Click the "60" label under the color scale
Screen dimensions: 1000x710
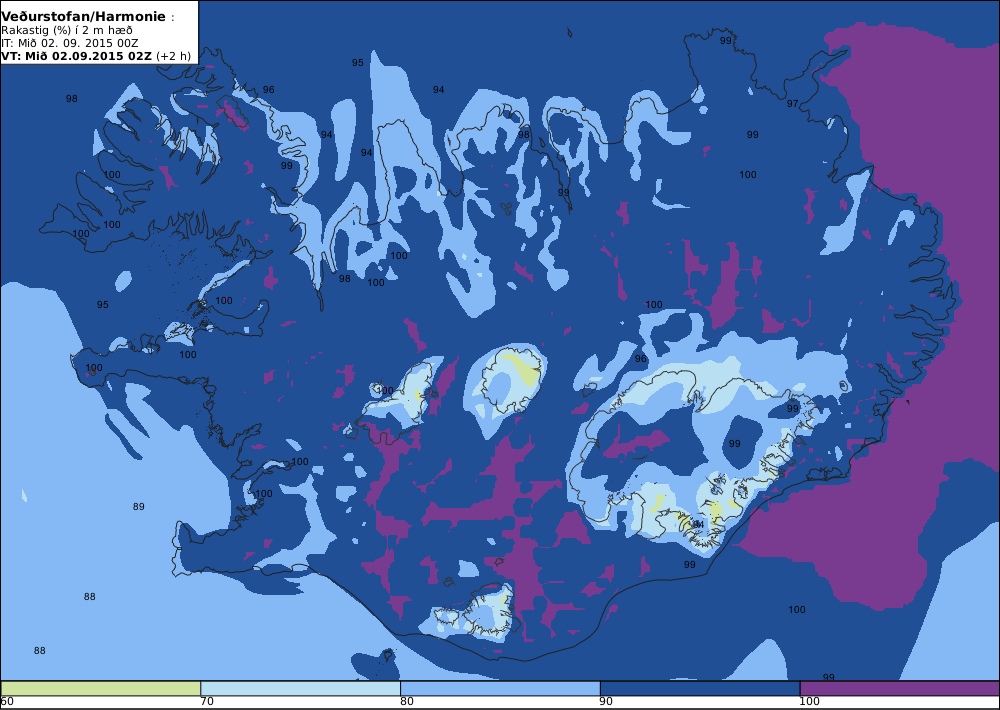tap(8, 702)
